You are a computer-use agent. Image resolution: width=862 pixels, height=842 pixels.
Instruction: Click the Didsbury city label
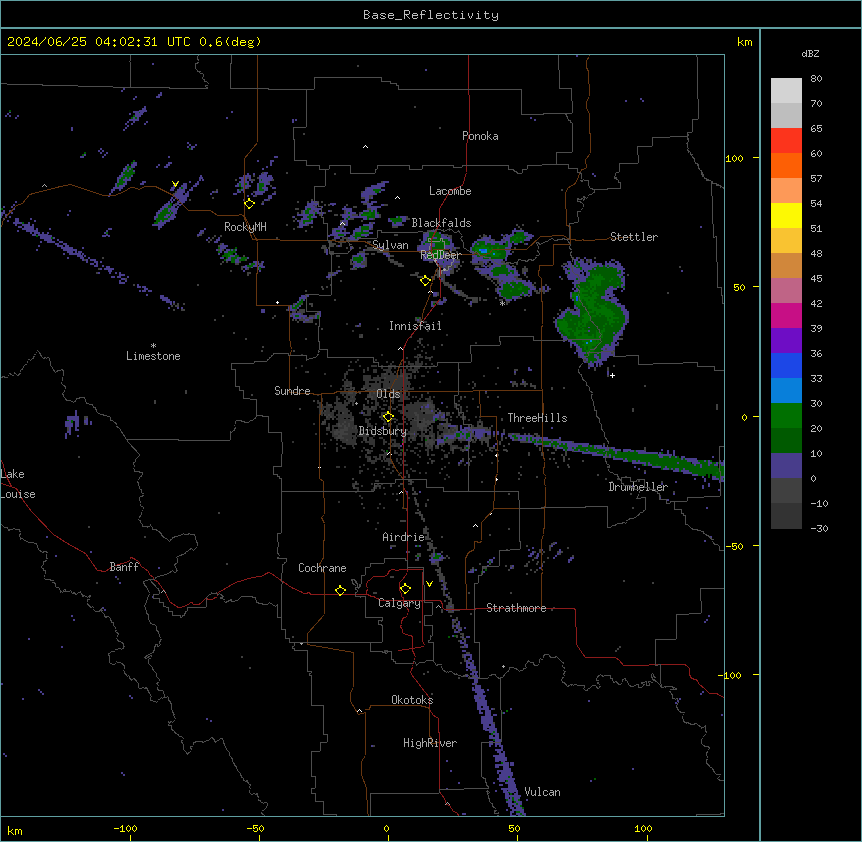383,431
